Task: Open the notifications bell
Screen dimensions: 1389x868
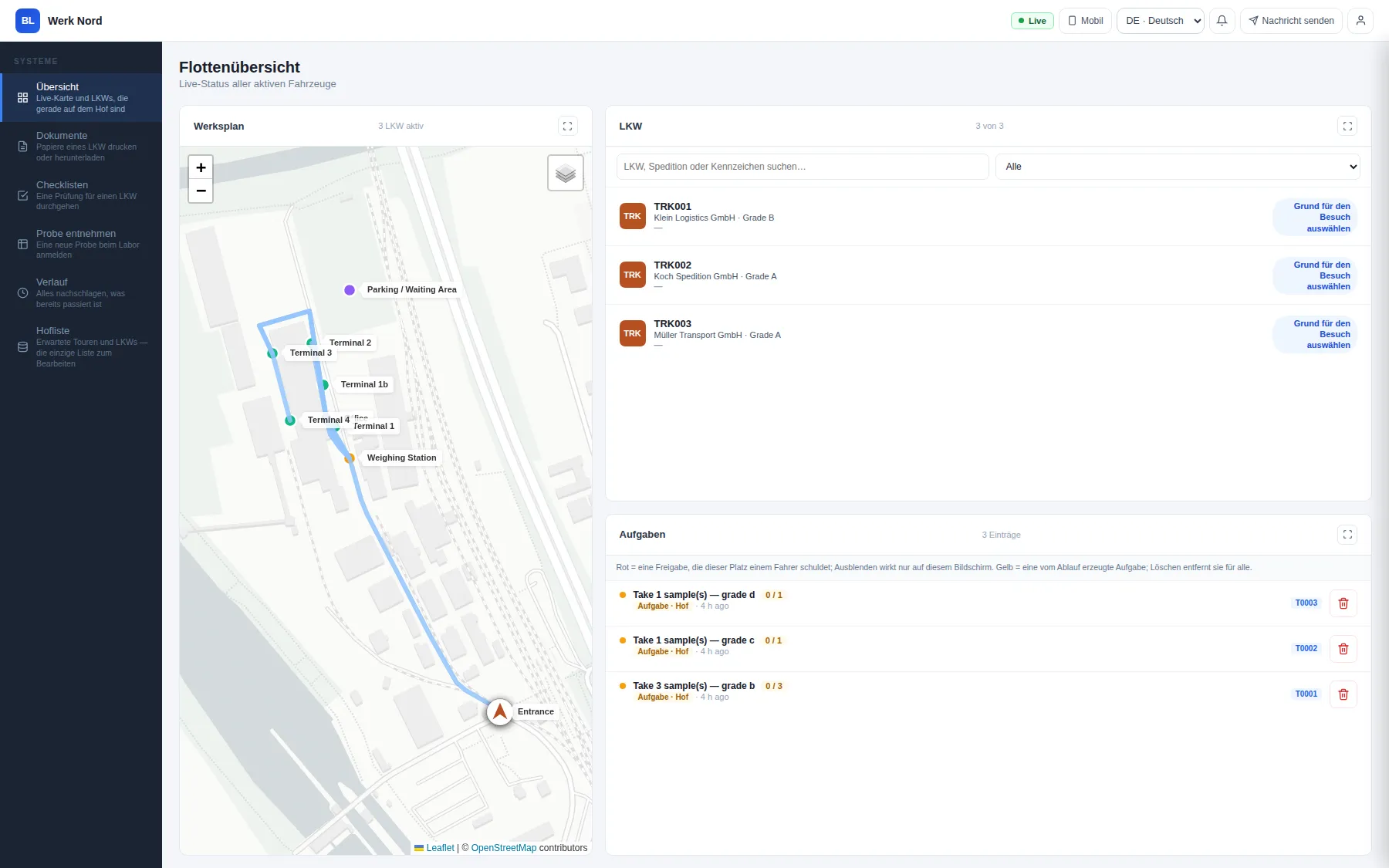Action: (x=1222, y=21)
